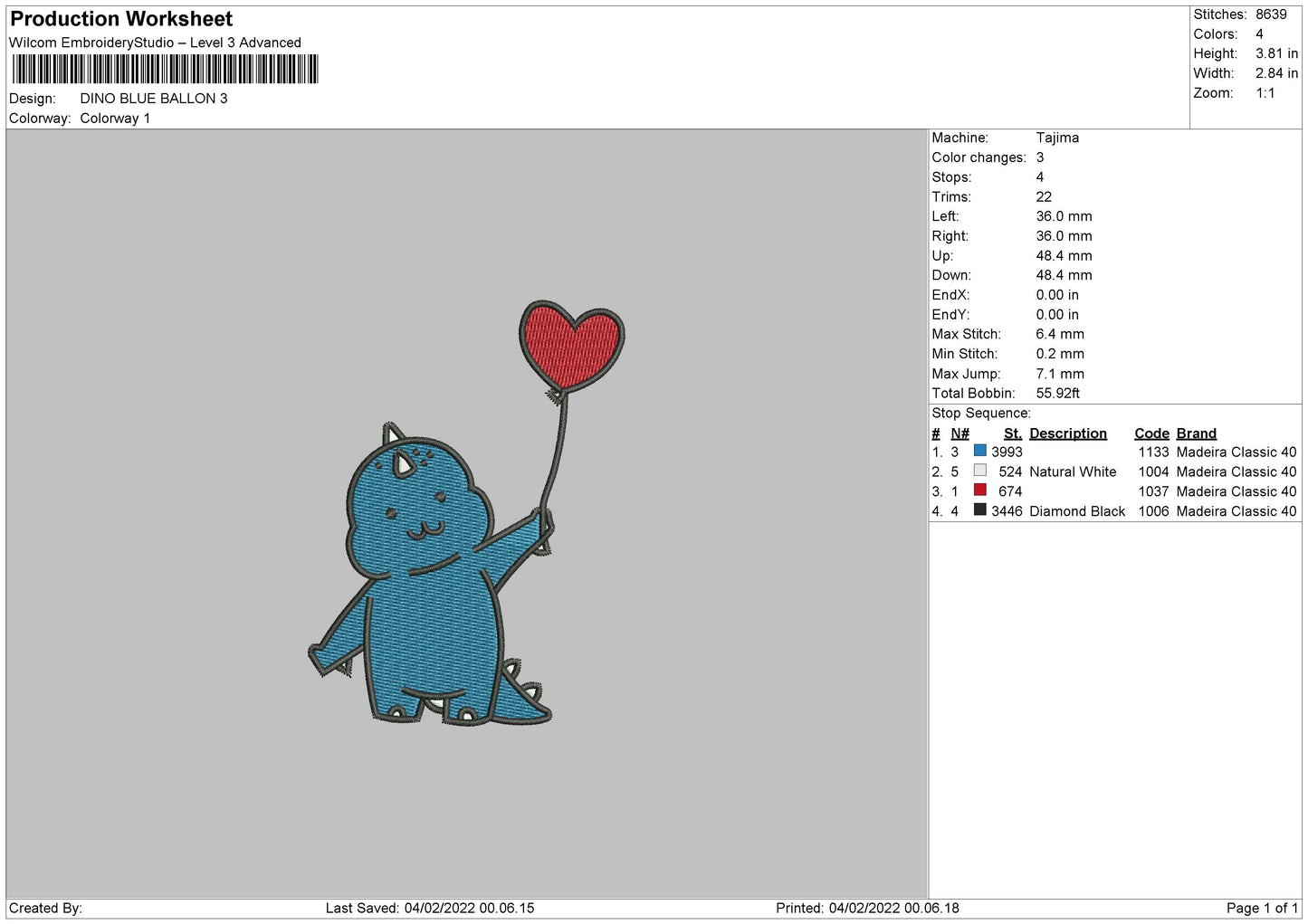Click the N# column header
Image resolution: width=1308 pixels, height=924 pixels.
(x=960, y=433)
